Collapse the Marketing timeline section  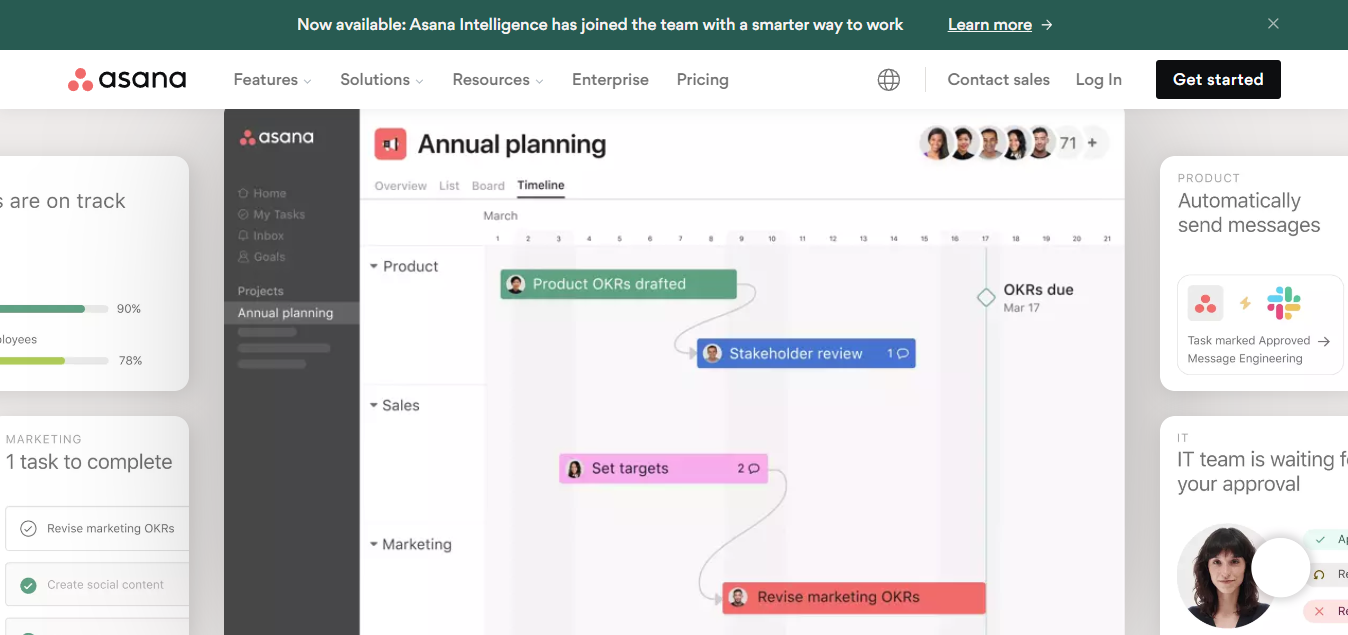[374, 544]
